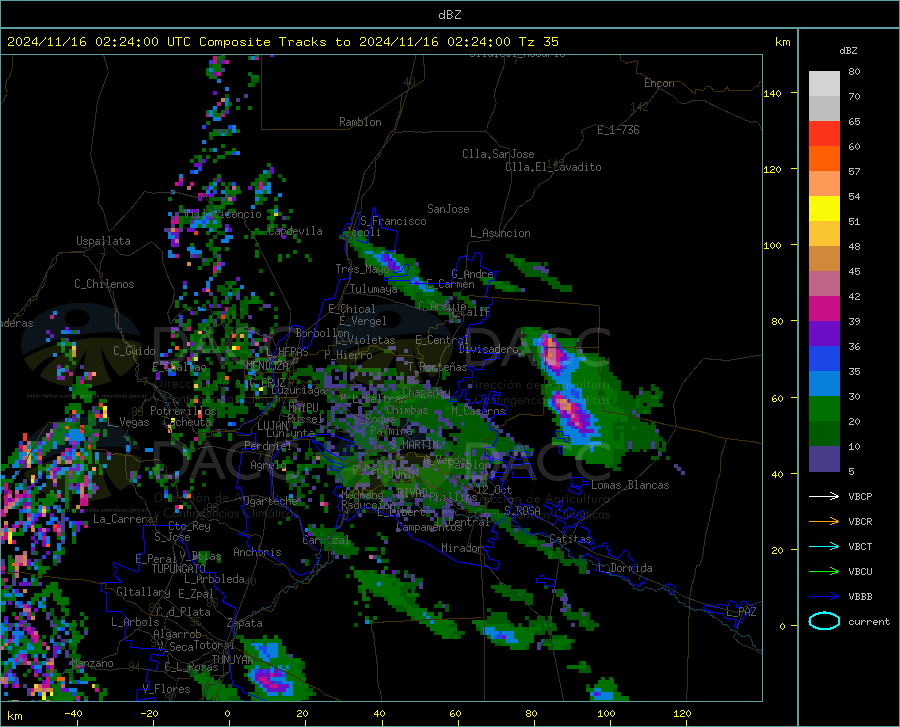The image size is (900, 727).
Task: Click the green VBCU arrow legend icon
Action: pyautogui.click(x=824, y=572)
